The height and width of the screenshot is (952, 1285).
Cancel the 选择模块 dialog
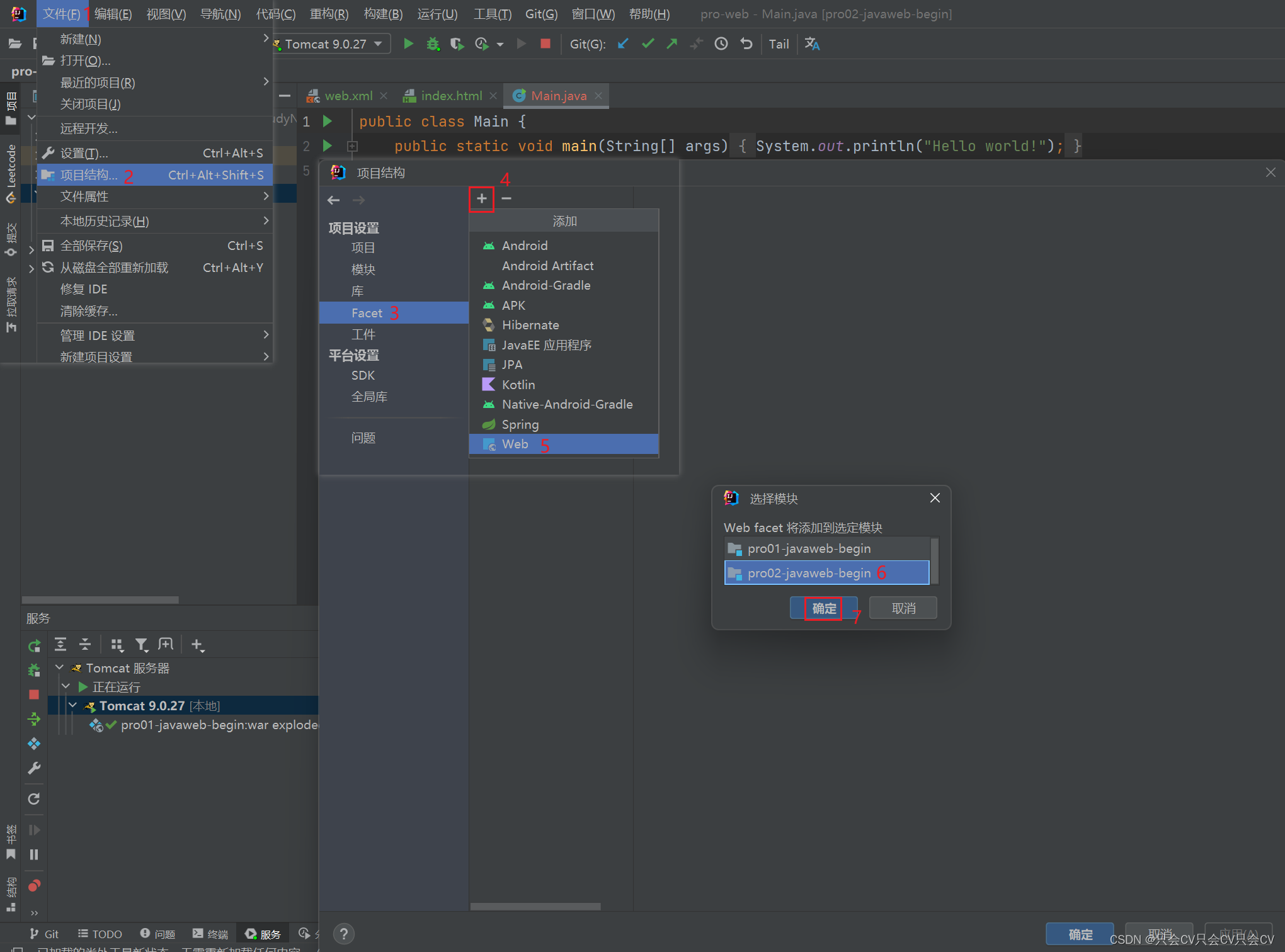(x=903, y=608)
